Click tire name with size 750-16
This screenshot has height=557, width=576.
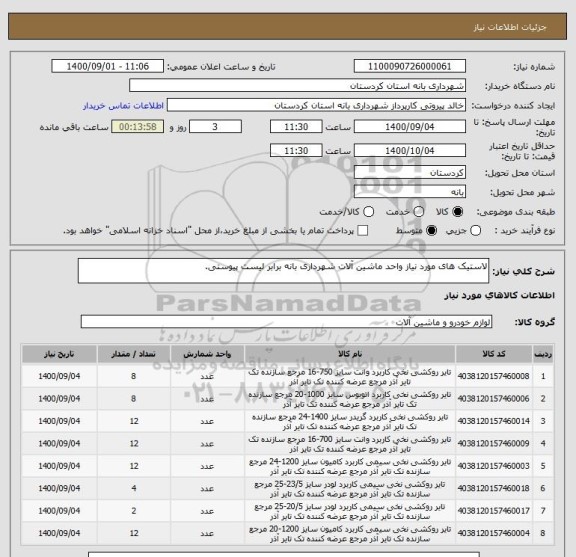point(350,377)
